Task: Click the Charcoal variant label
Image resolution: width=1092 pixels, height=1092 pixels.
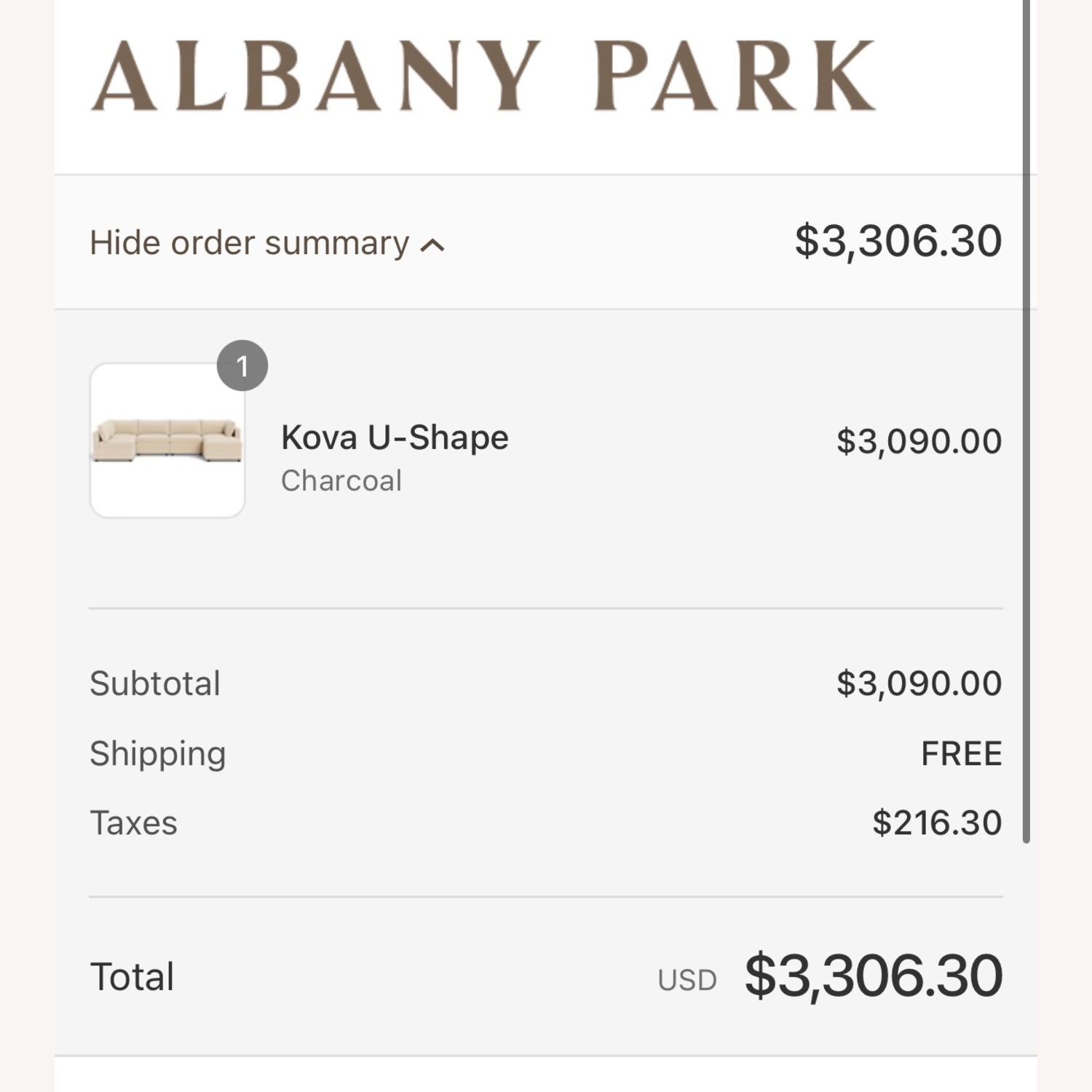Action: 341,480
